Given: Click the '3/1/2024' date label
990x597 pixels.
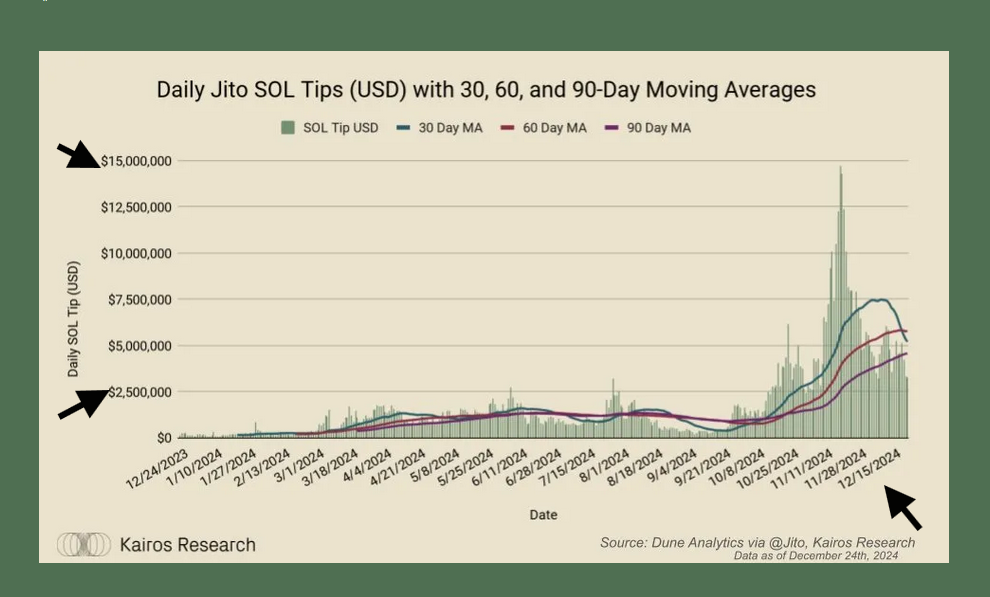Looking at the screenshot, I should coord(300,466).
